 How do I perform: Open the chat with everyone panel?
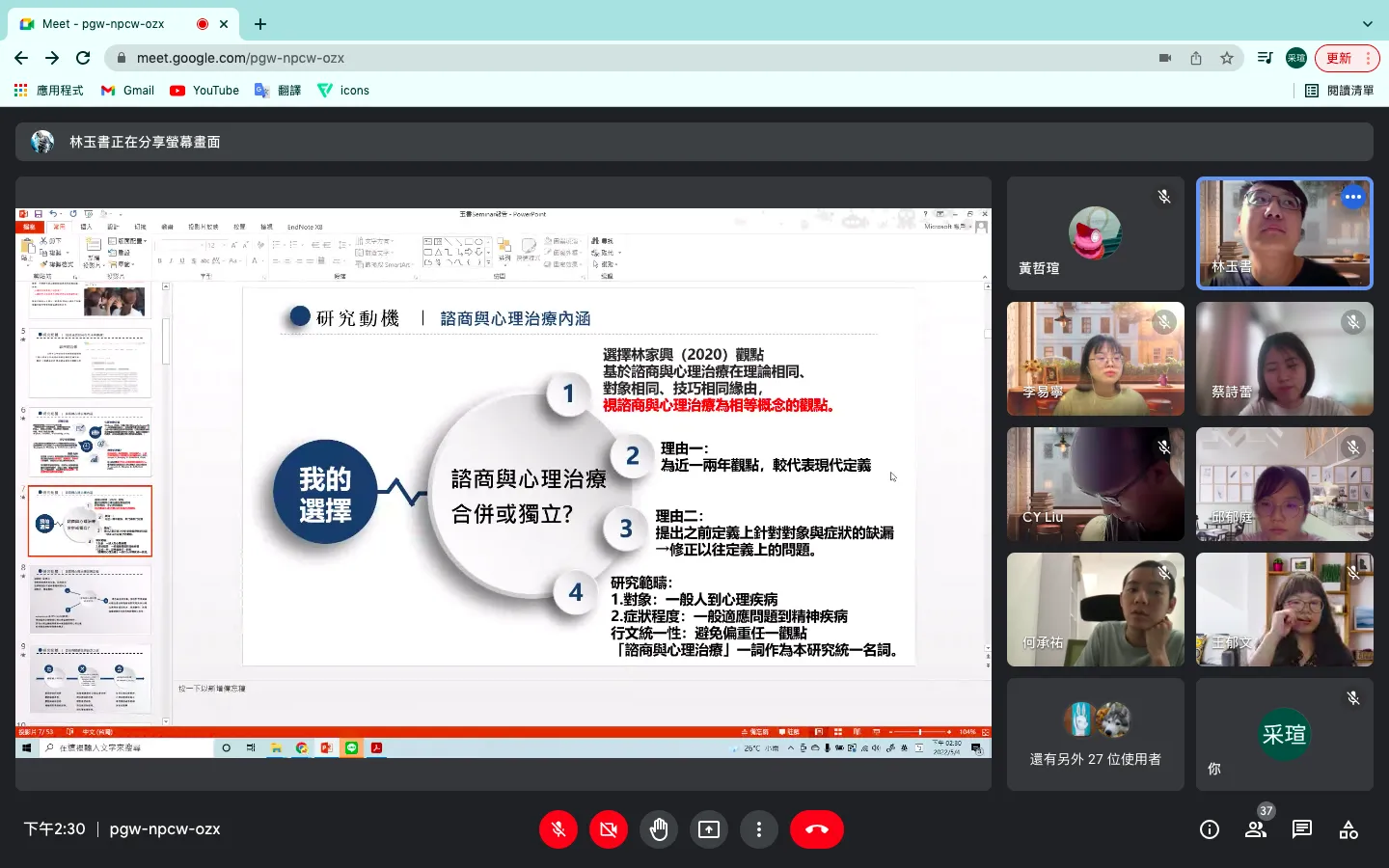(1302, 829)
